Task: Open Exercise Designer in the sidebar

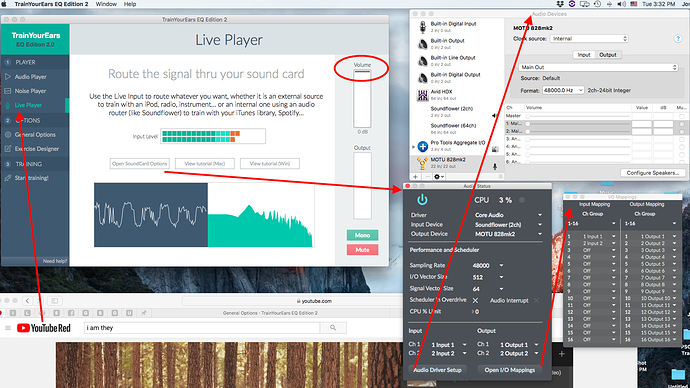Action: tap(37, 149)
